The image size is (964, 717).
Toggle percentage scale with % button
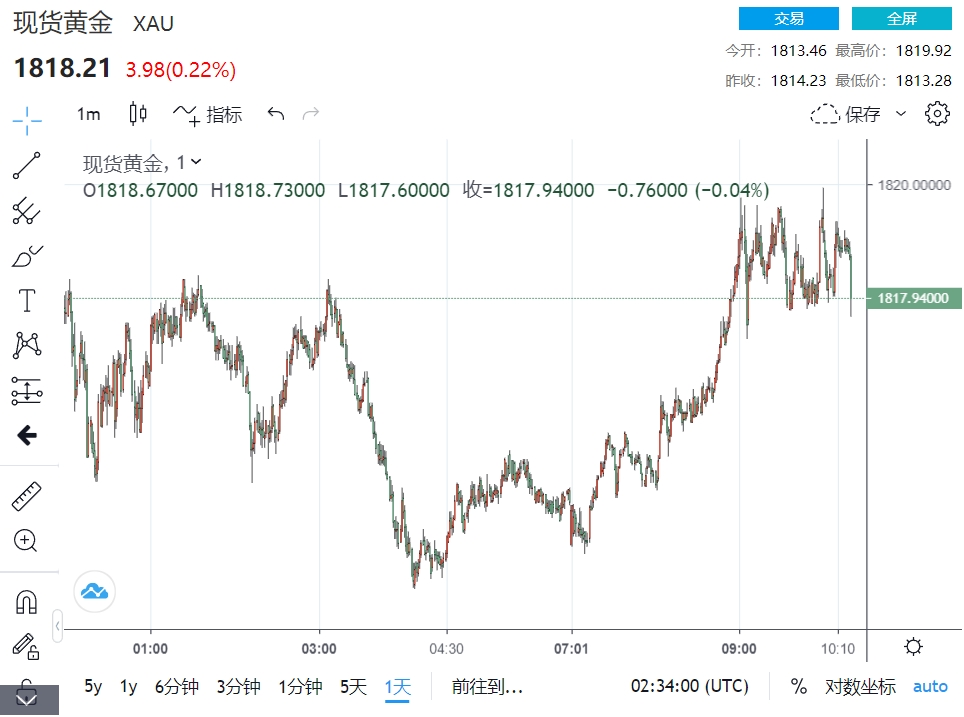point(798,687)
